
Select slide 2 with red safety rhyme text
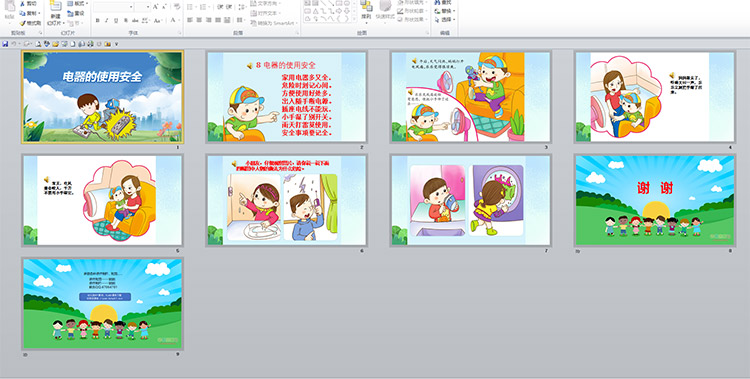pyautogui.click(x=287, y=97)
